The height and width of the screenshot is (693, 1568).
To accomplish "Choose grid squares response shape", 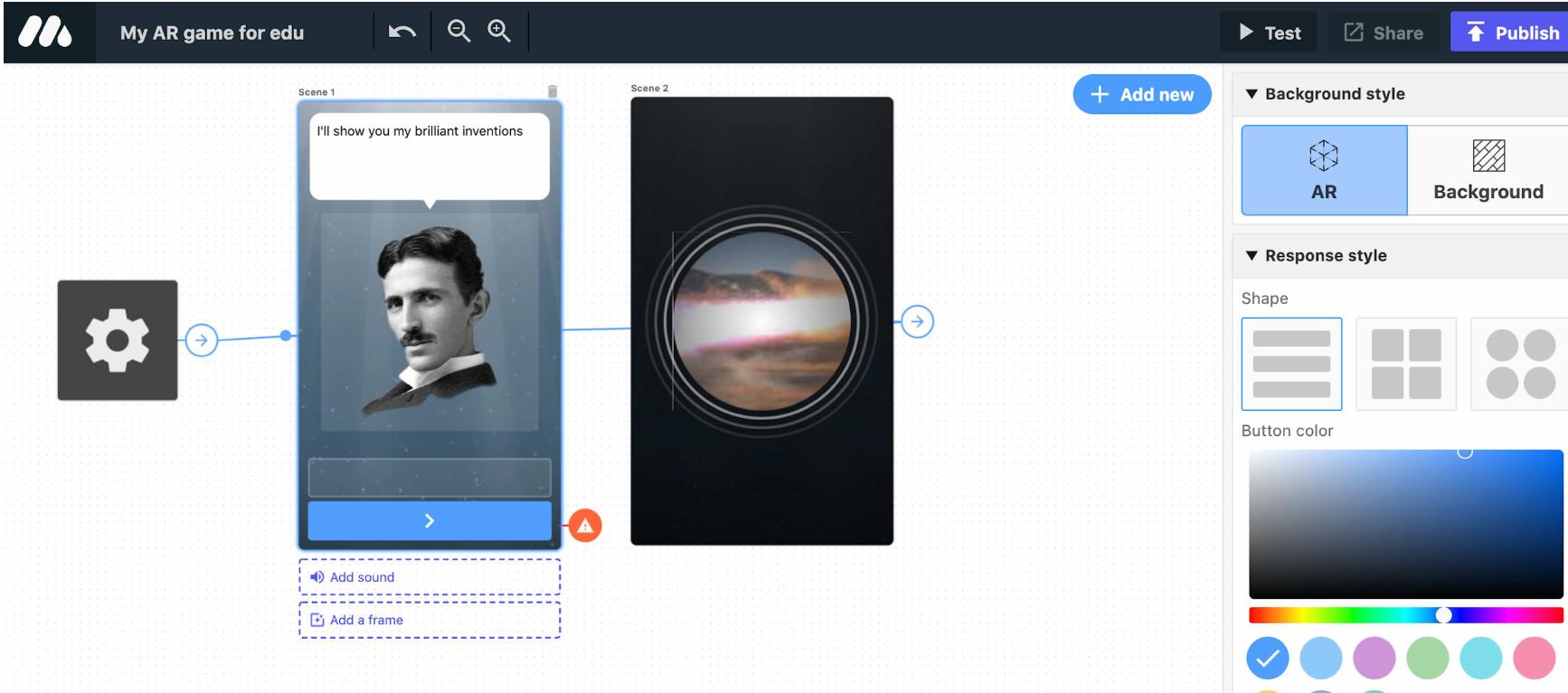I will click(1406, 364).
